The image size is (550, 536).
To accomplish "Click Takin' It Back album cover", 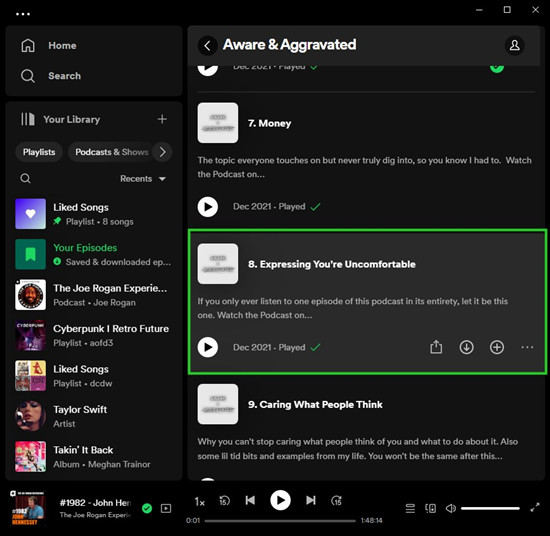I will click(x=31, y=457).
